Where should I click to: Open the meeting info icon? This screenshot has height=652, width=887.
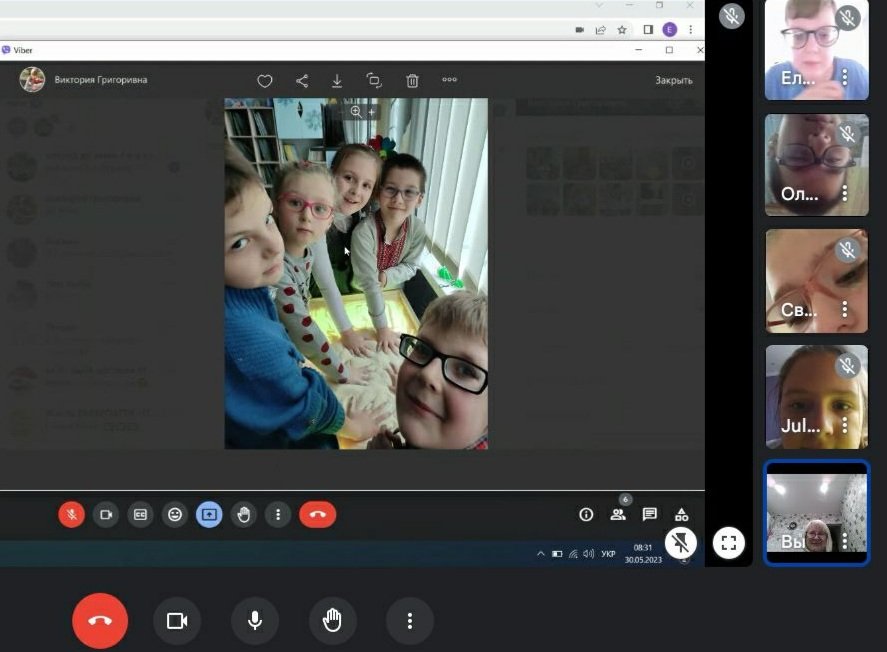point(586,514)
